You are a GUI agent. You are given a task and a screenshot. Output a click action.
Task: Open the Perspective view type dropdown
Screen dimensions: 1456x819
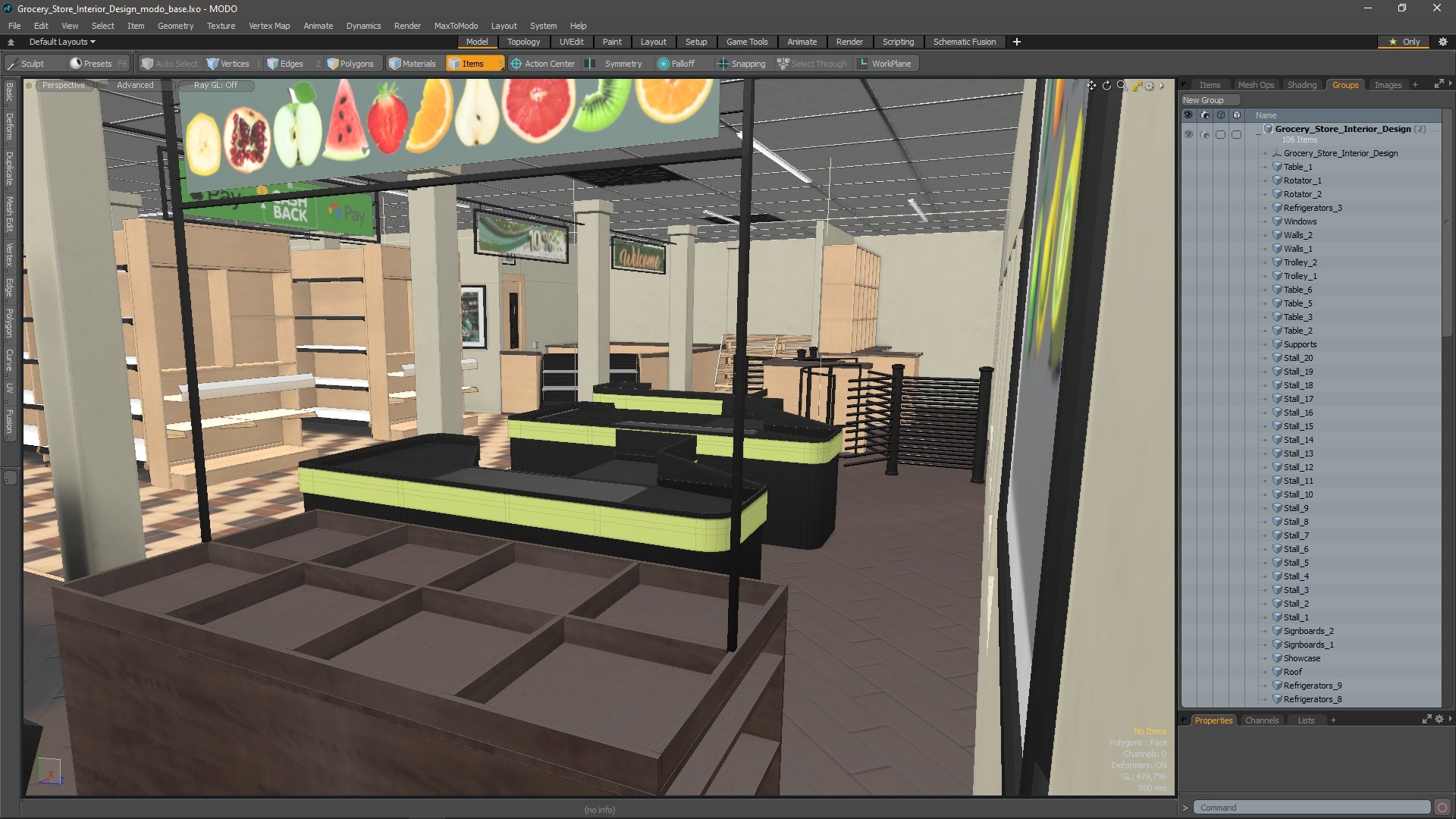click(64, 85)
